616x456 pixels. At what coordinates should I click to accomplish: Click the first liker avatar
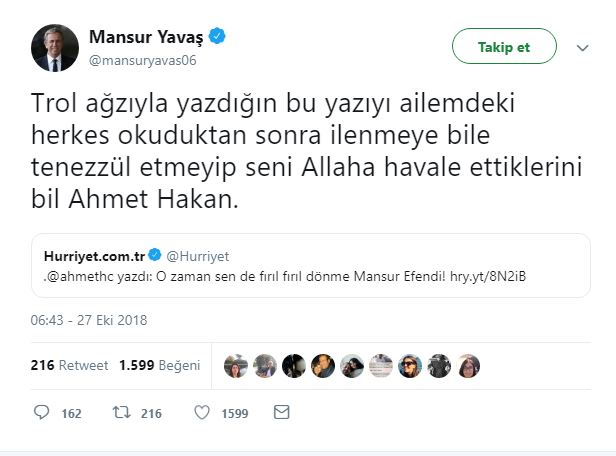pyautogui.click(x=236, y=365)
